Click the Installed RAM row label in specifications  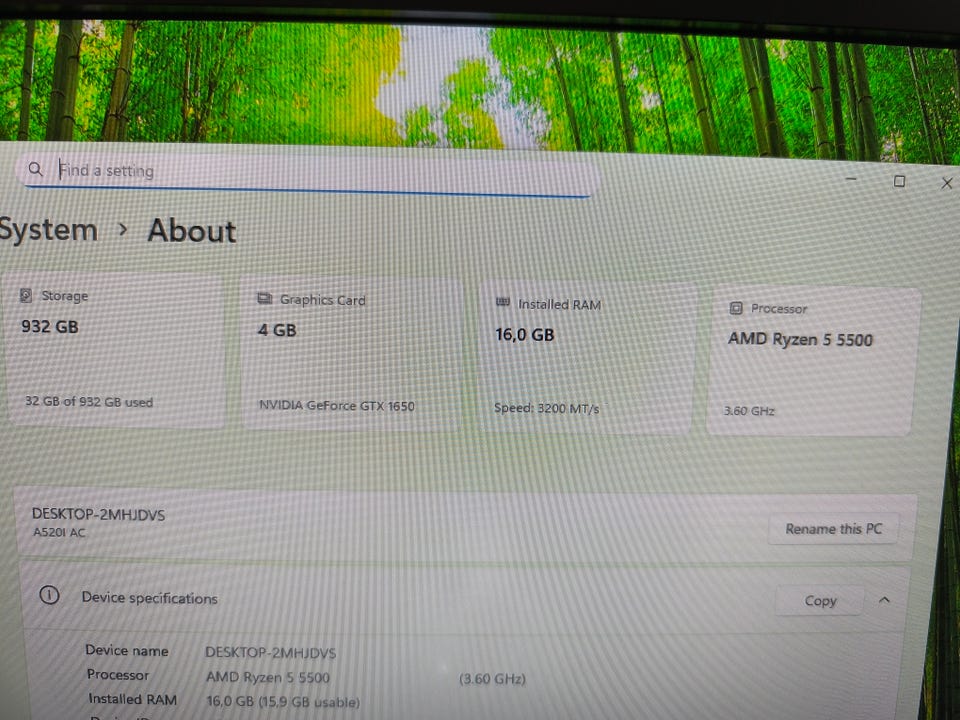pyautogui.click(x=132, y=699)
